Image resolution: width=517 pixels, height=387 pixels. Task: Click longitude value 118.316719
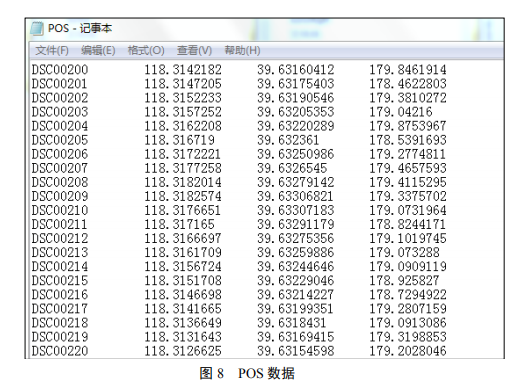click(x=179, y=140)
